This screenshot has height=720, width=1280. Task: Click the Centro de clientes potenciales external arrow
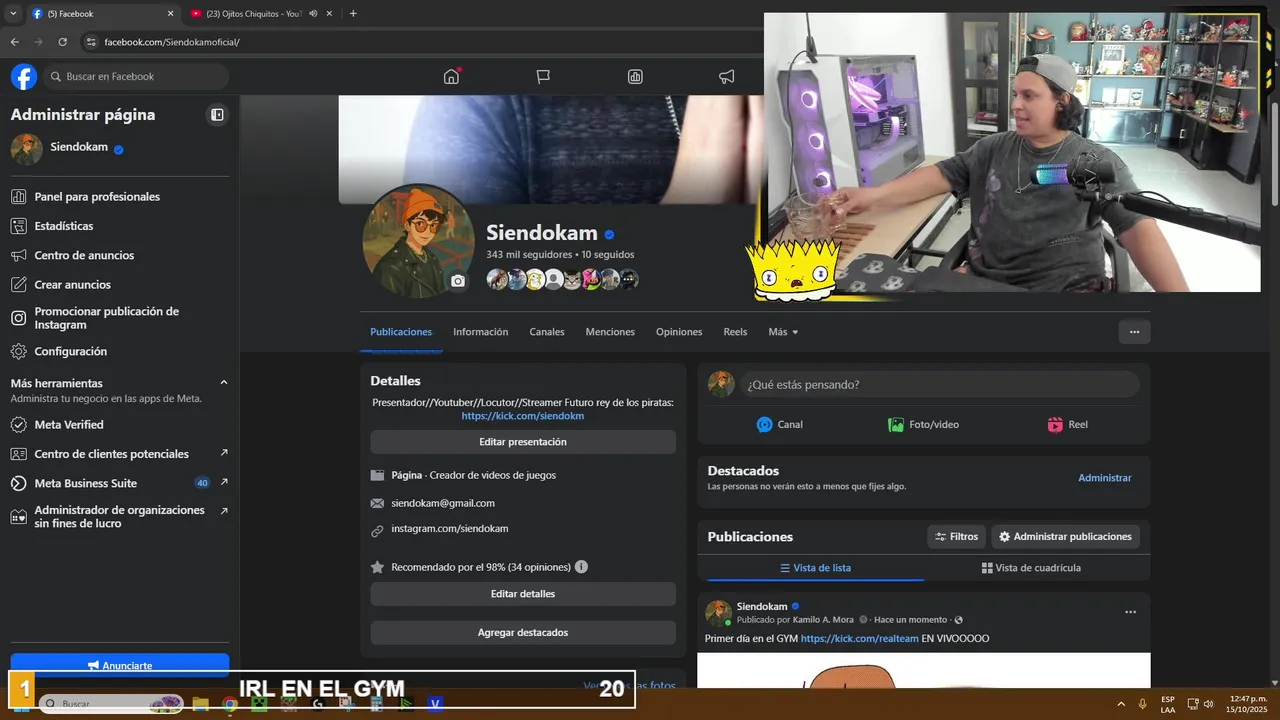pyautogui.click(x=224, y=453)
